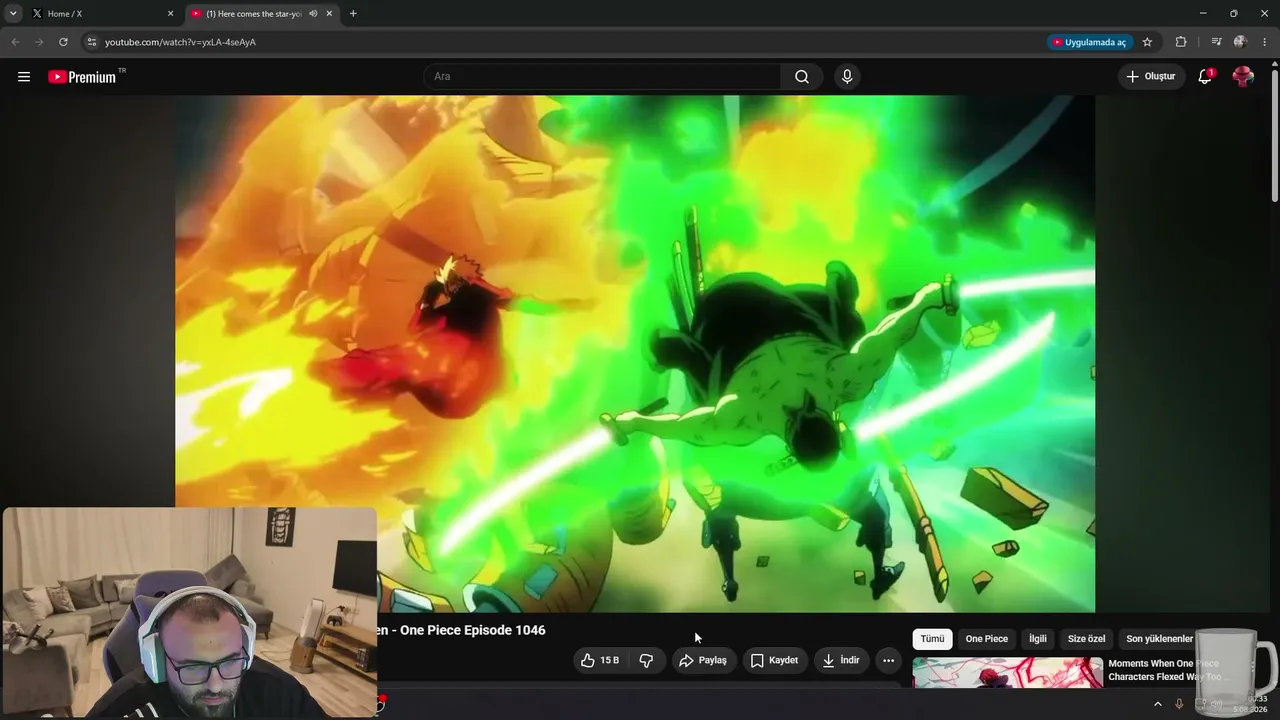This screenshot has height=720, width=1280.
Task: Open the account avatar menu
Action: pyautogui.click(x=1243, y=77)
